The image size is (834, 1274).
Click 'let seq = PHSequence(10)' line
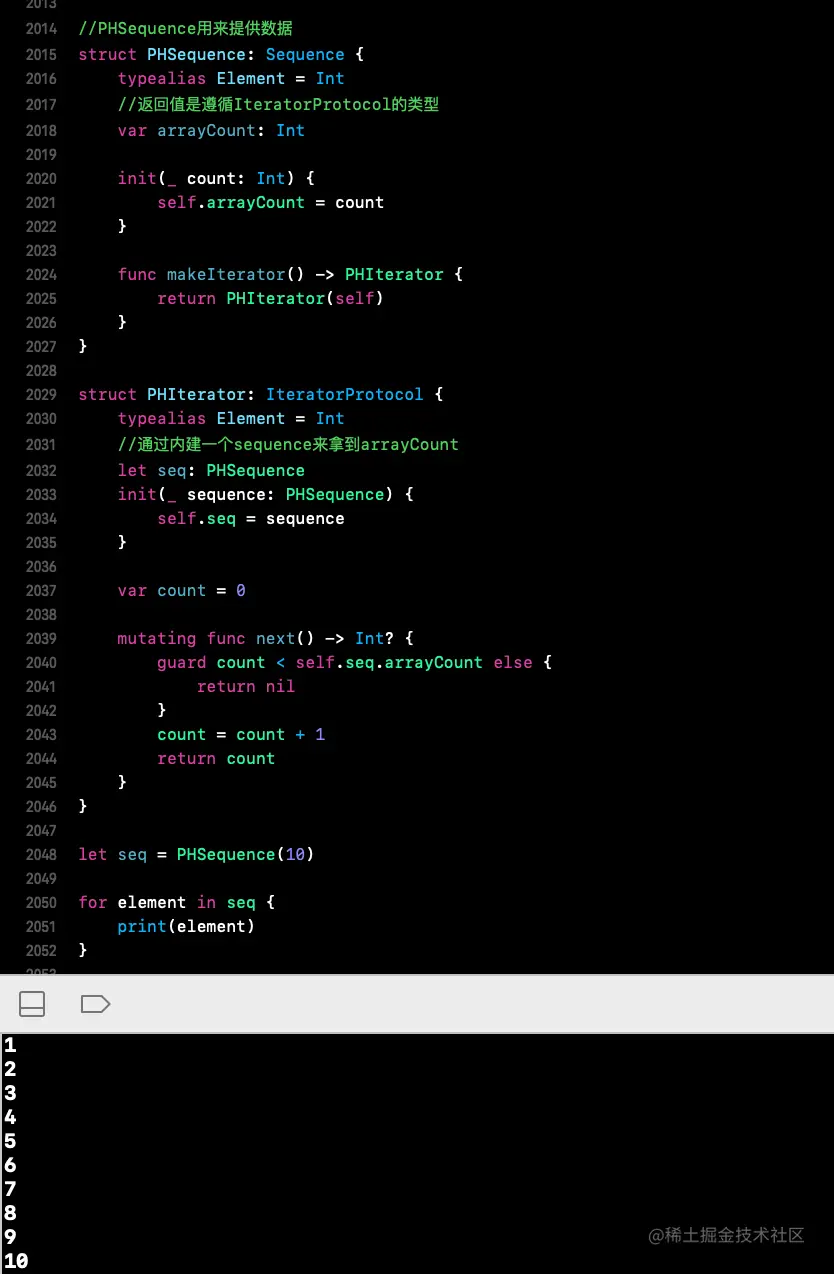[196, 855]
